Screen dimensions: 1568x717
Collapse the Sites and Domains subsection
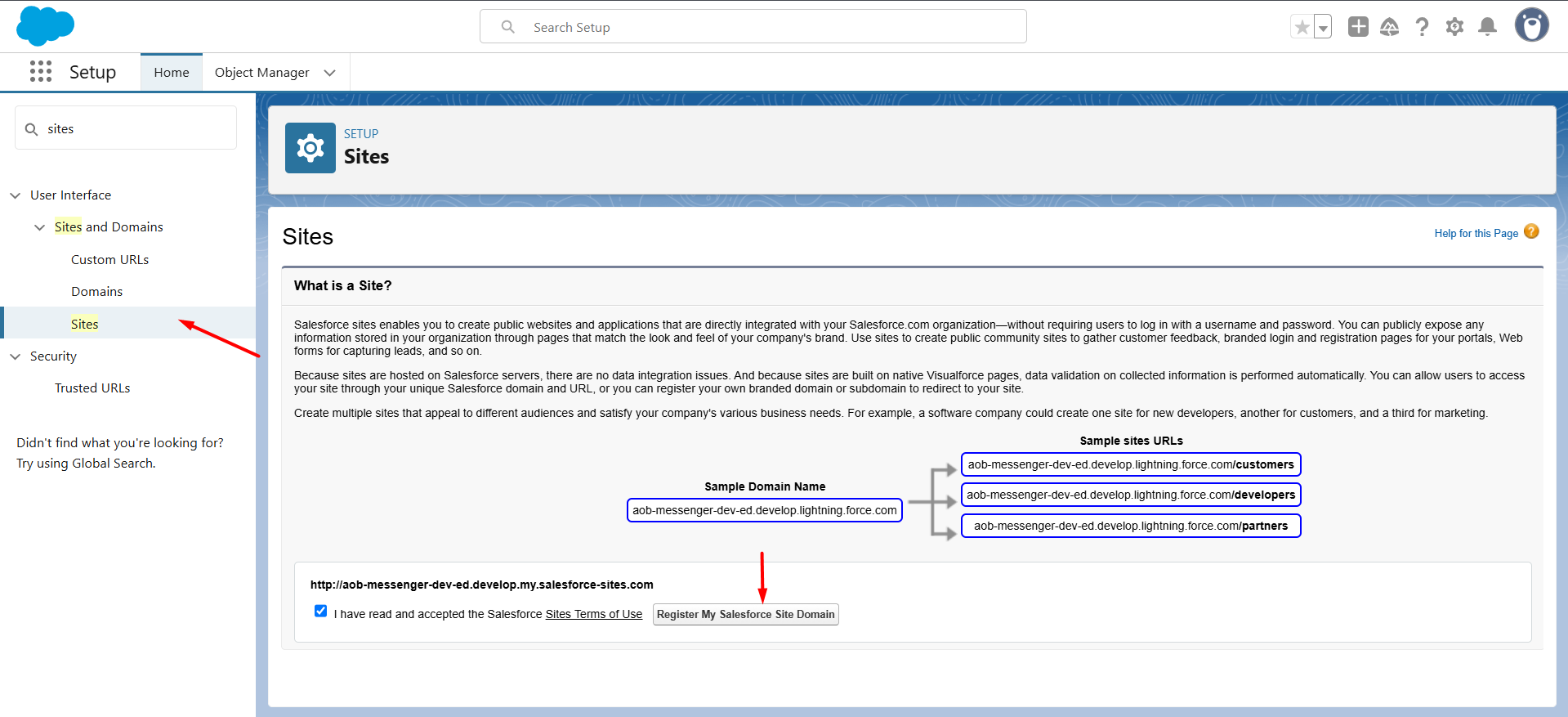[x=39, y=227]
